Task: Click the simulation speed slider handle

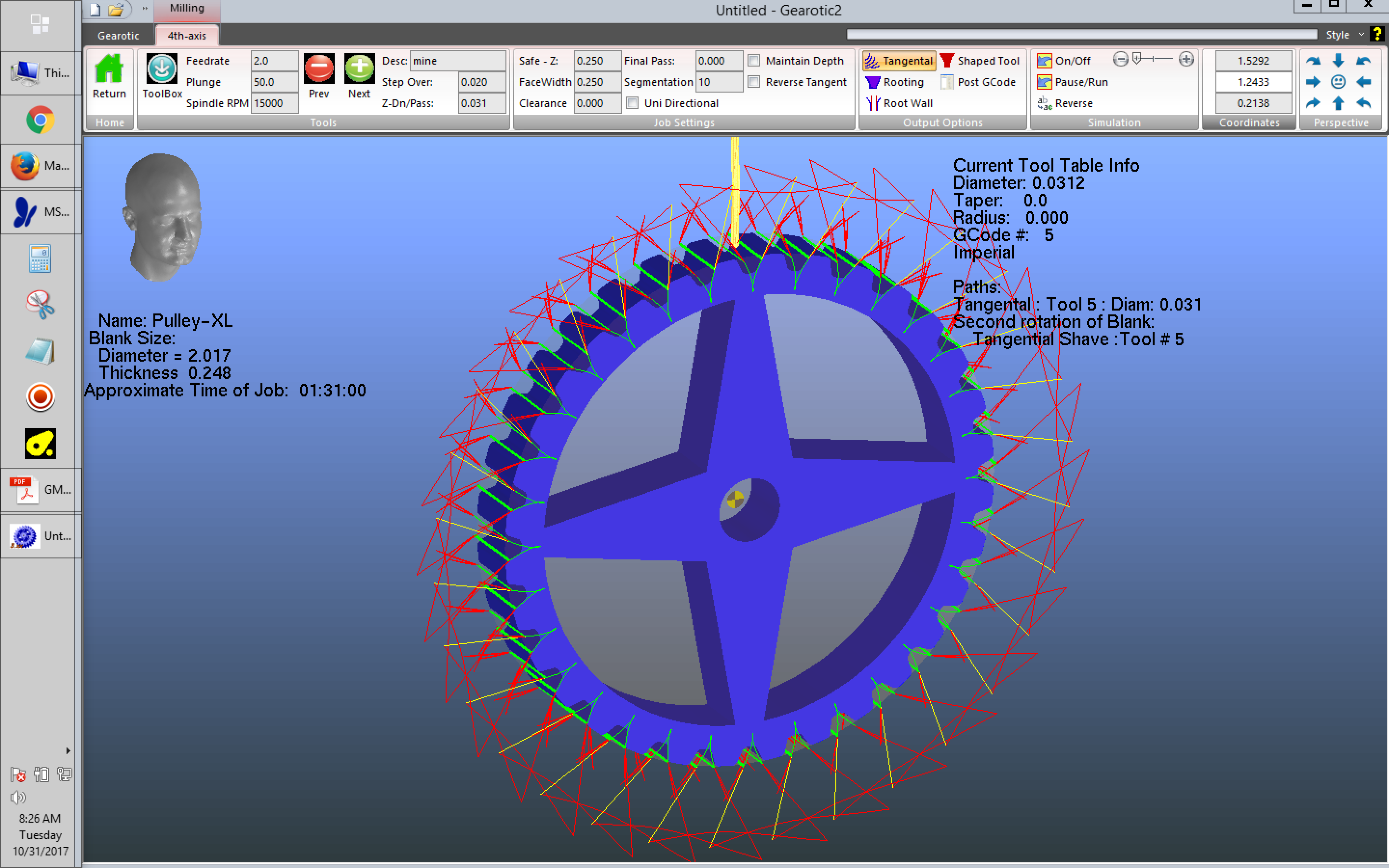Action: [1136, 58]
